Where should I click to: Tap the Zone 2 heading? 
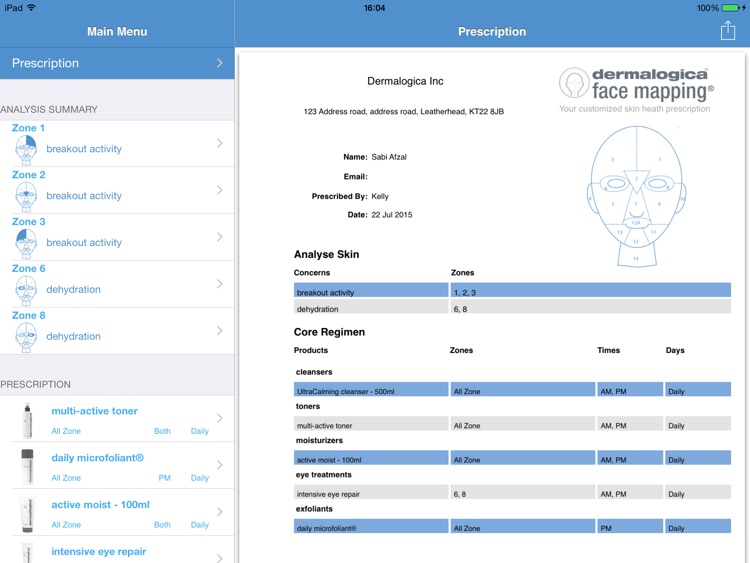pos(29,175)
